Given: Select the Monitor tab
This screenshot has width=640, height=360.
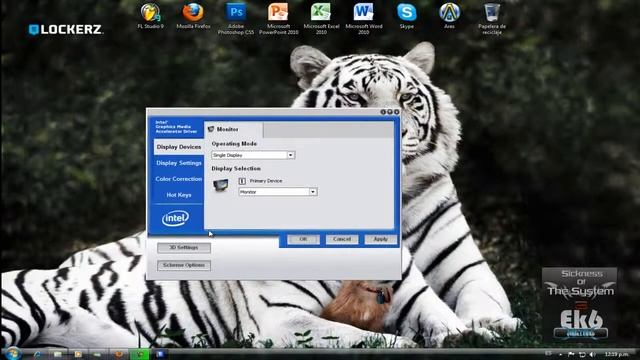Looking at the screenshot, I should (233, 129).
